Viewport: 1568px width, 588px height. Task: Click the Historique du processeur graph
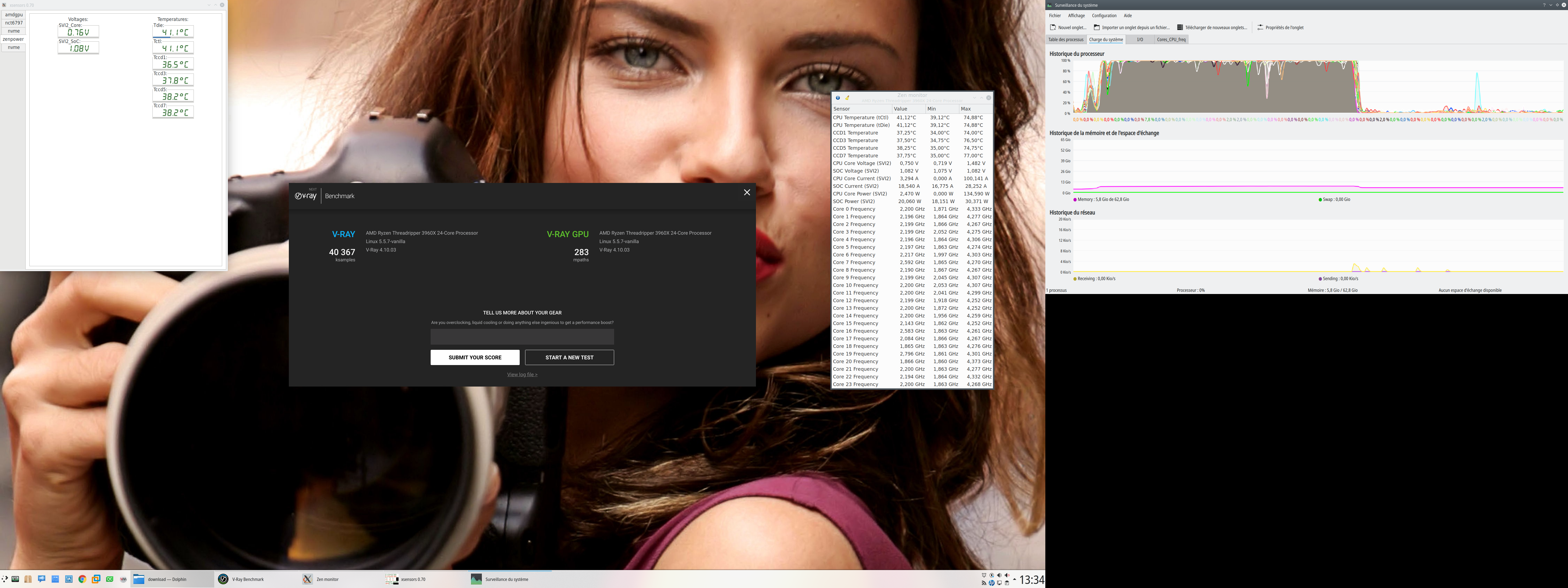point(1318,87)
